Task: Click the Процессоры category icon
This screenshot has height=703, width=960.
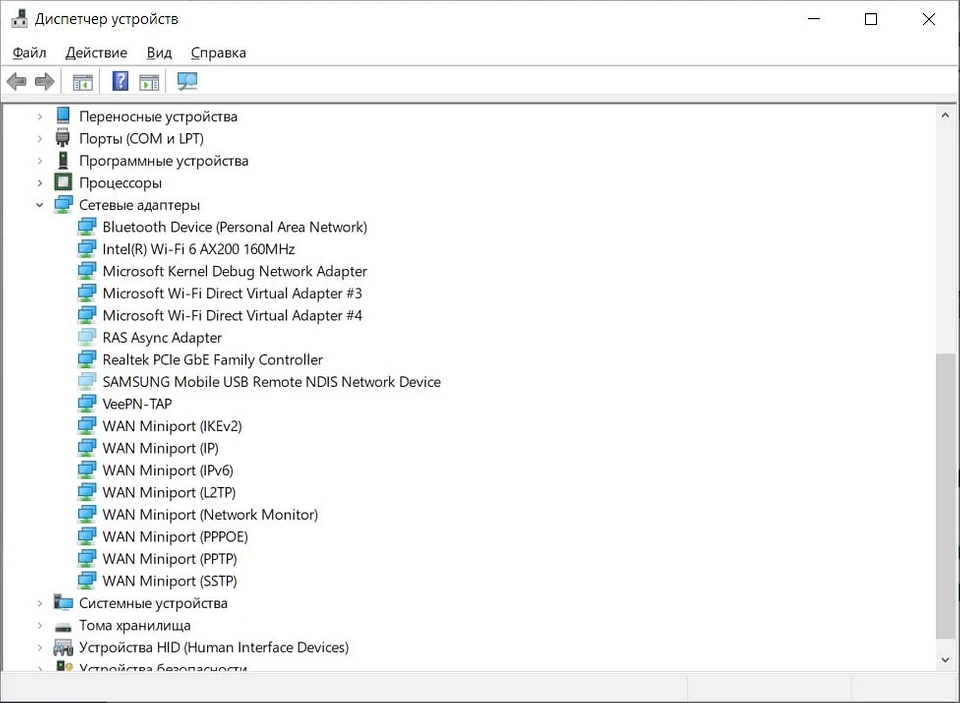Action: (x=63, y=183)
